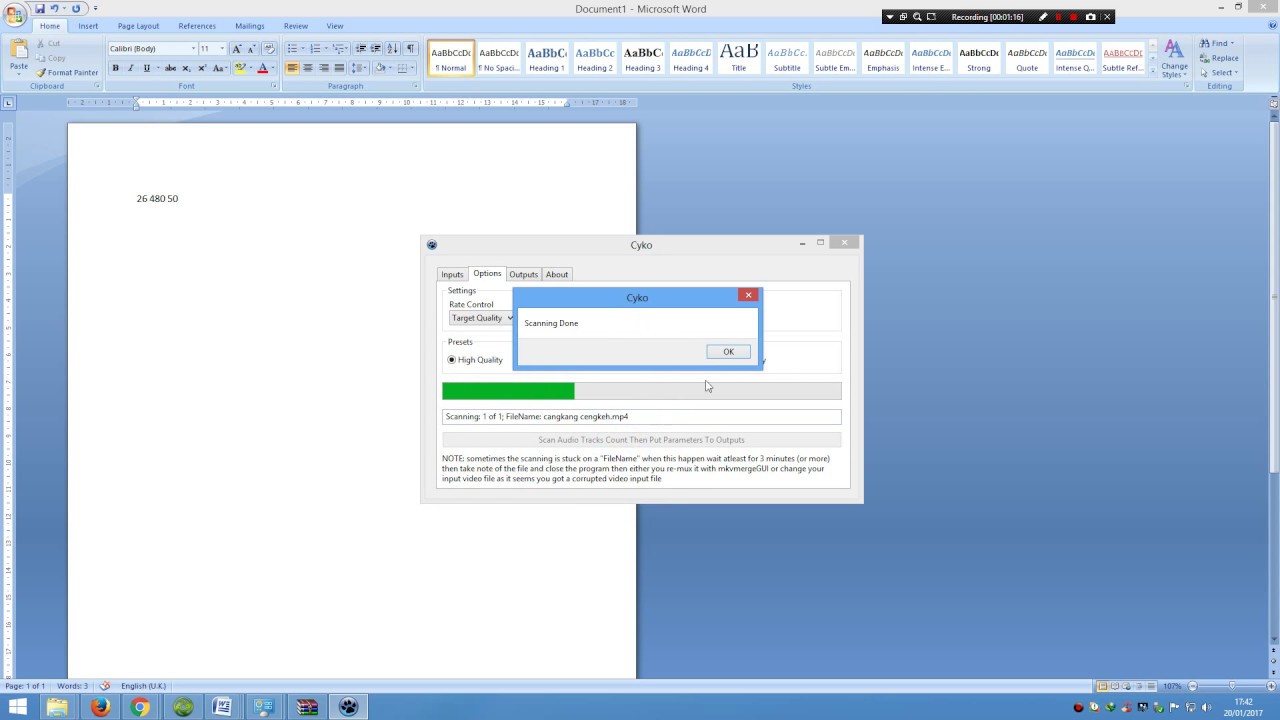Open the Page Layout ribbon tab
Screen dimensions: 1280x720
point(138,26)
